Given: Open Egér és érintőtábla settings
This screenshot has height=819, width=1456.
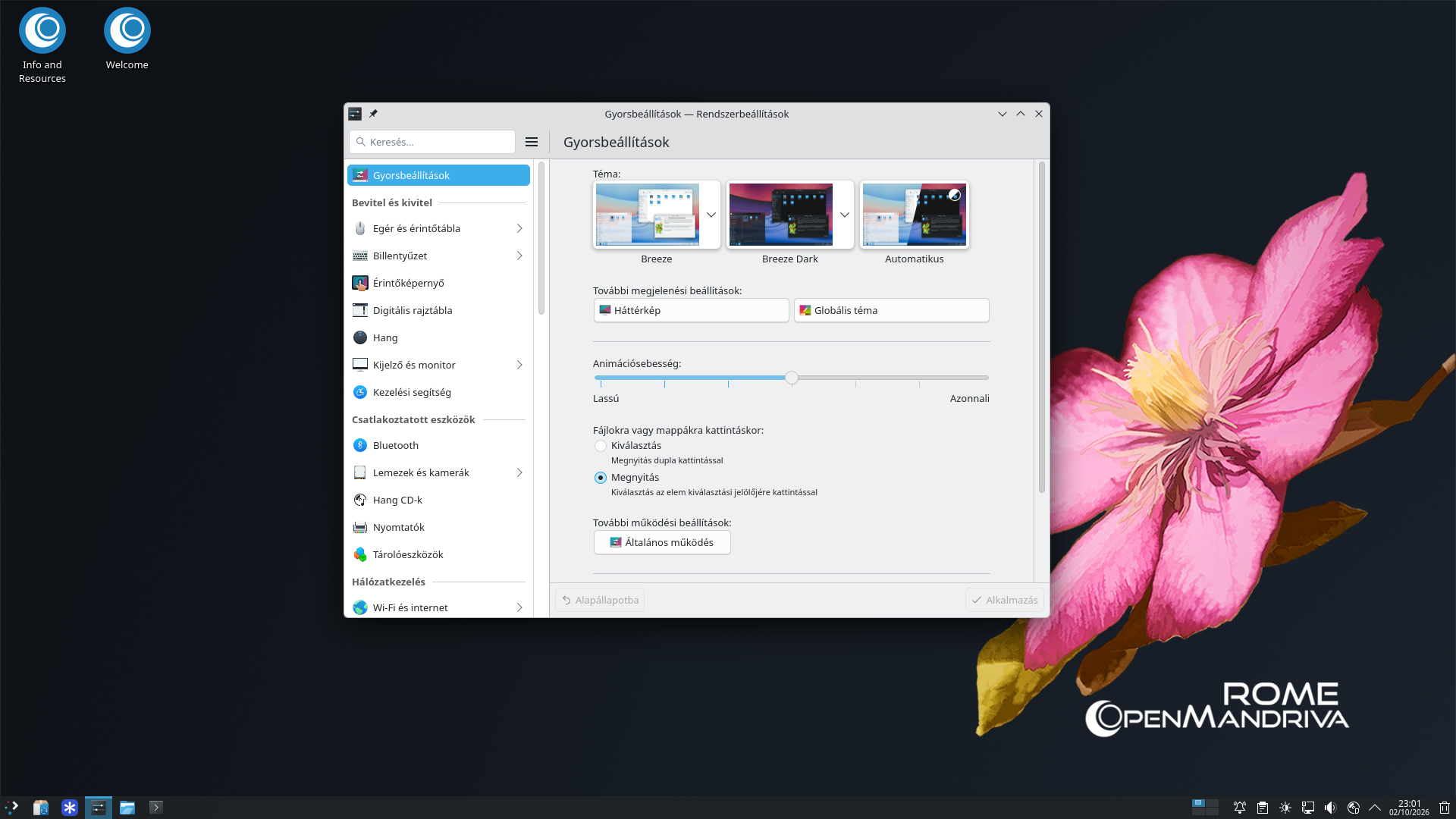Looking at the screenshot, I should point(438,228).
